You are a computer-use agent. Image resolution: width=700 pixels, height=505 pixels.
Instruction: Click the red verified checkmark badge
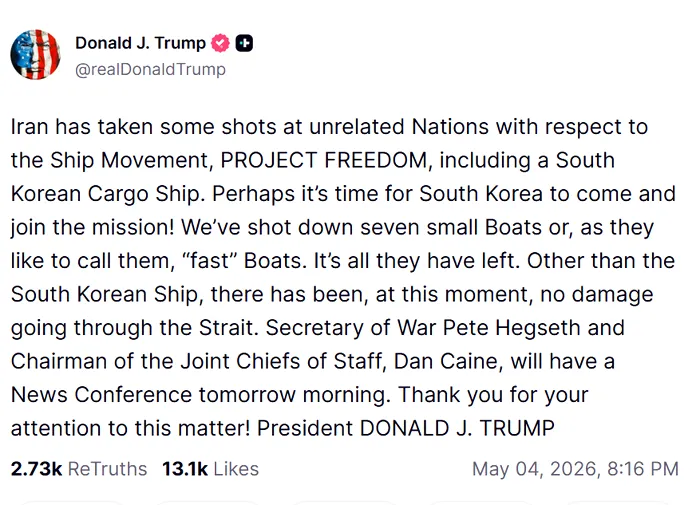[x=220, y=43]
